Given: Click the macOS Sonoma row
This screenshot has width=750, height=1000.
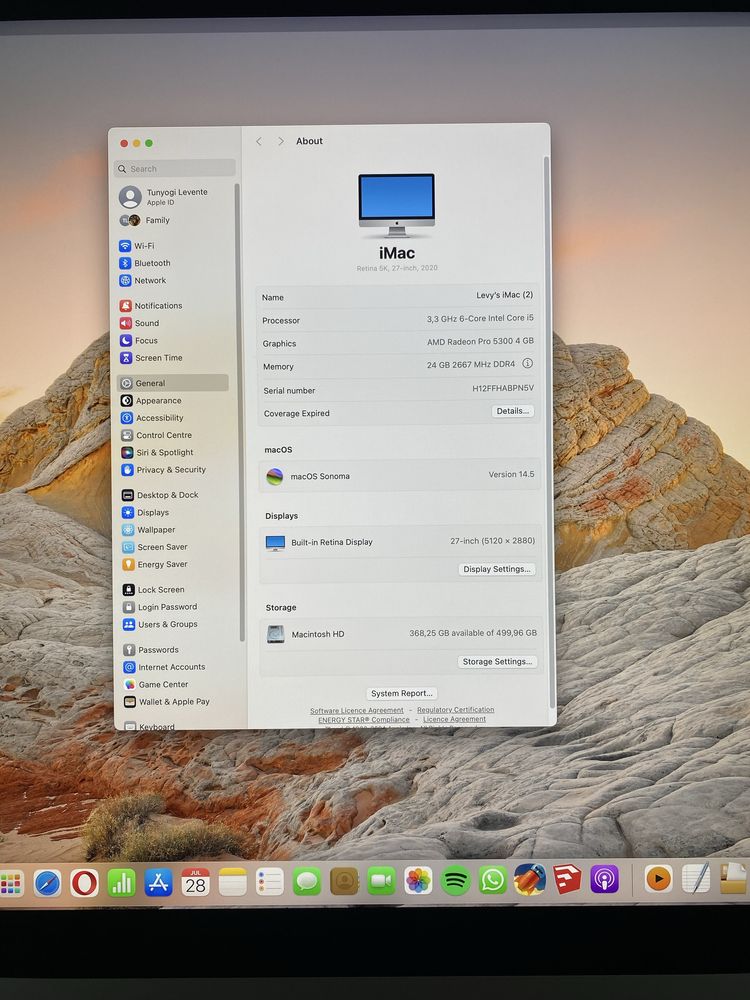Looking at the screenshot, I should coord(400,476).
